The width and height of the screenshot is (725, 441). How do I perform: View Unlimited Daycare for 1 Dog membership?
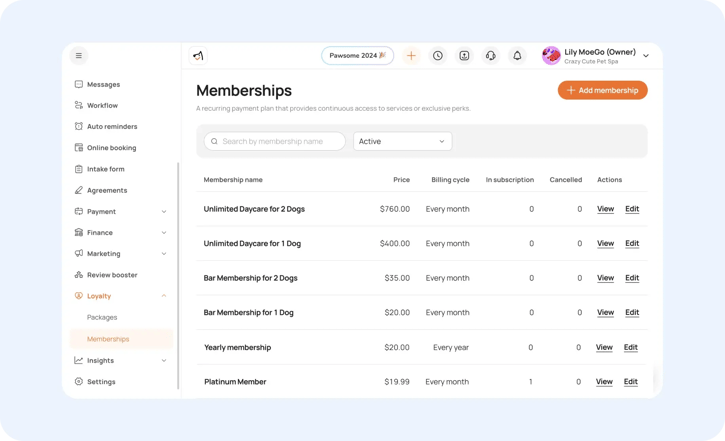pyautogui.click(x=605, y=243)
